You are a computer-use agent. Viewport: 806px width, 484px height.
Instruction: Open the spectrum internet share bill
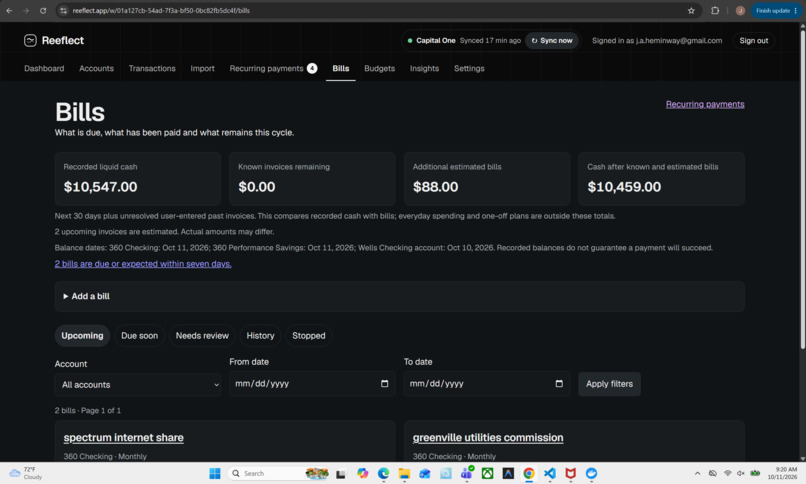click(123, 438)
